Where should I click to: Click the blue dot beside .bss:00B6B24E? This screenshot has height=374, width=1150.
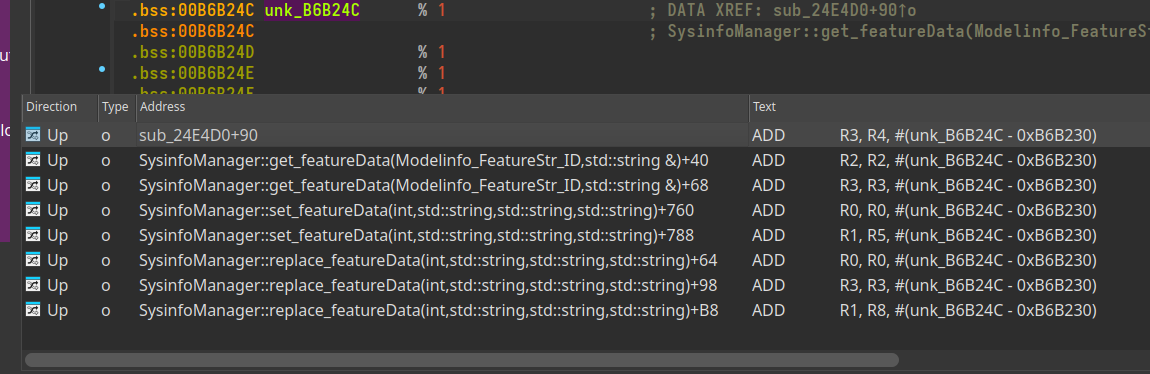tap(101, 69)
